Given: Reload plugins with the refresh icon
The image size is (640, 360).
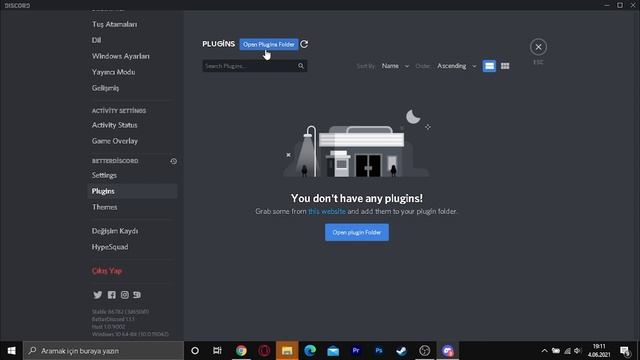Looking at the screenshot, I should 304,44.
